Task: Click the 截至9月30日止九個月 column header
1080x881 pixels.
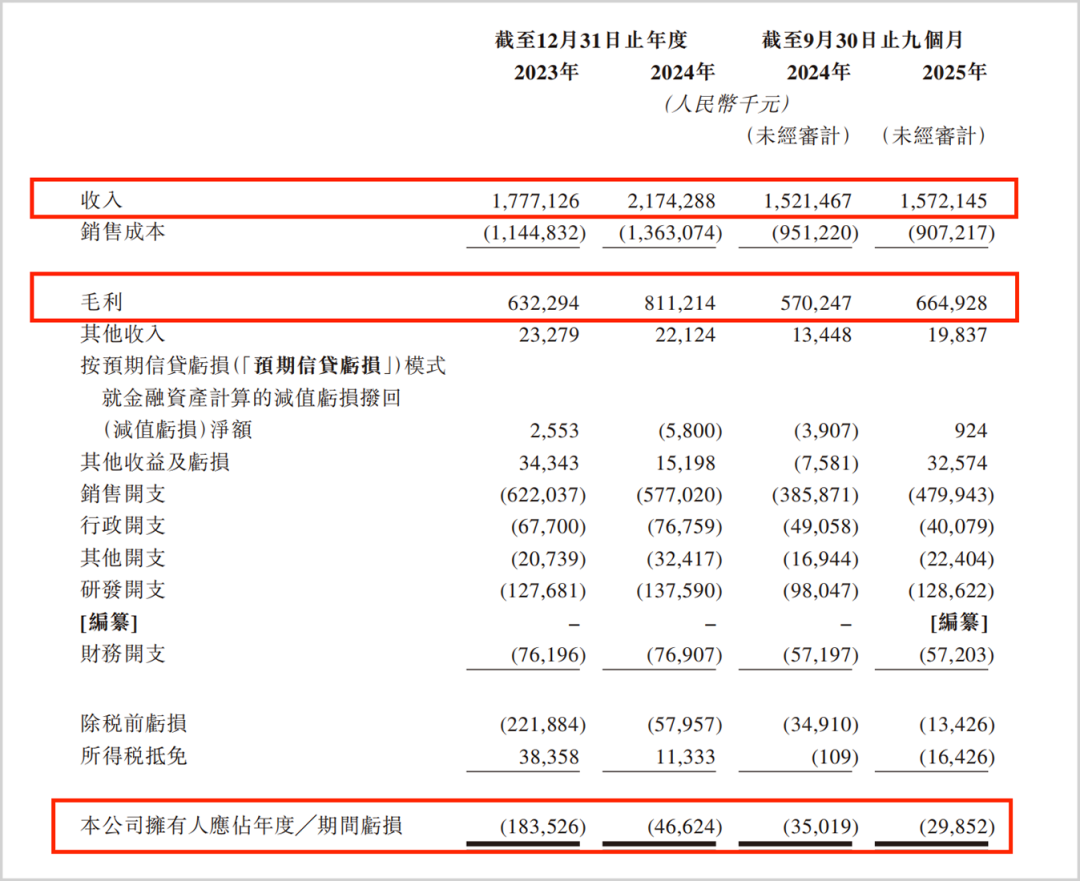Action: coord(861,40)
